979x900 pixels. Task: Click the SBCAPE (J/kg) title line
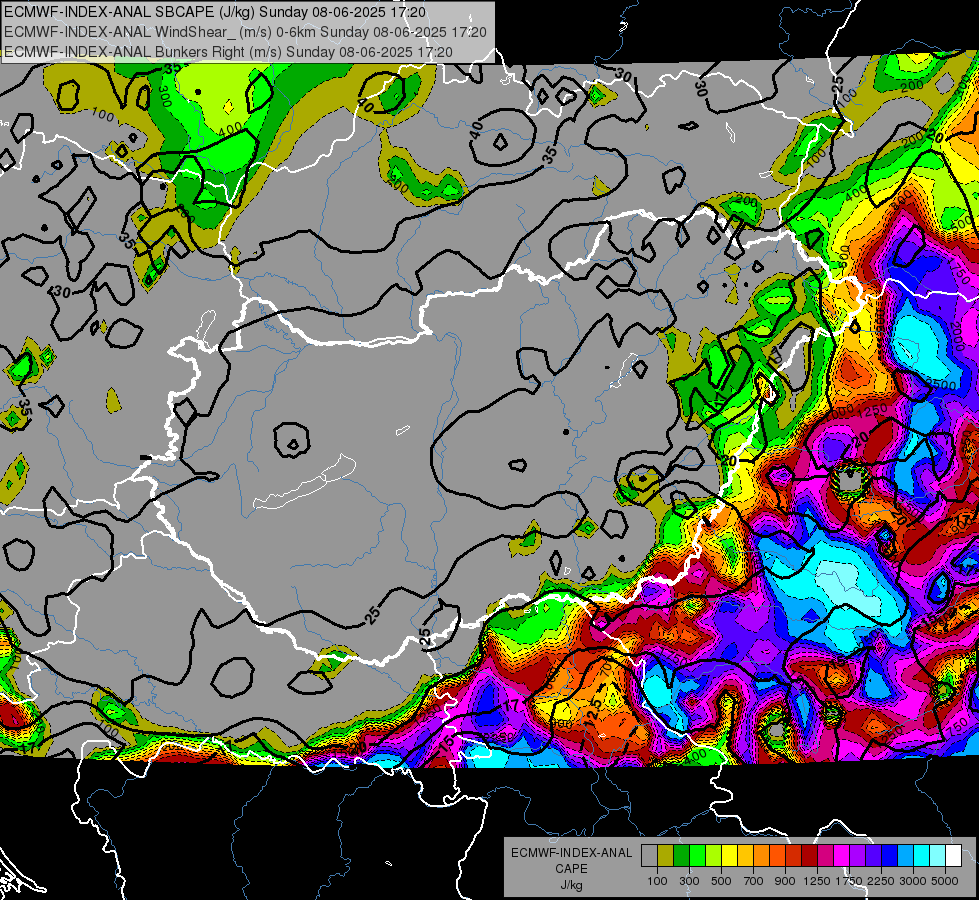pyautogui.click(x=215, y=12)
